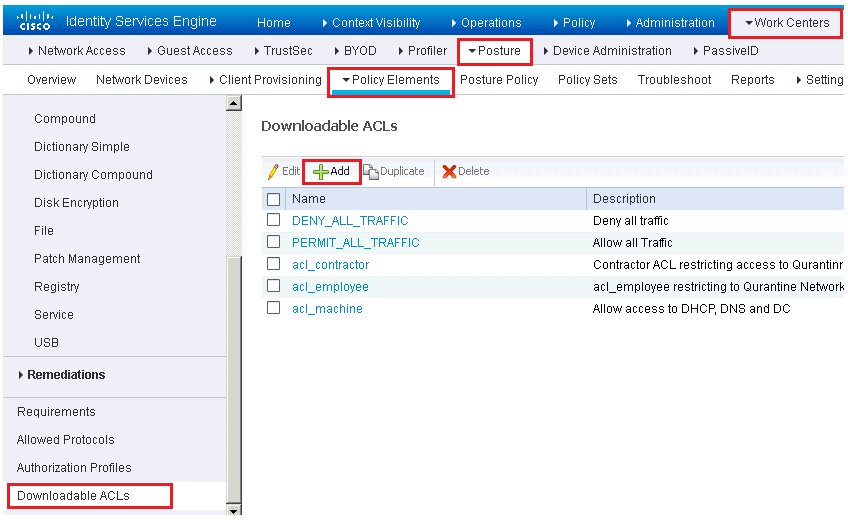This screenshot has height=523, width=848.
Task: Check the acl_contractor row checkbox
Action: (274, 263)
